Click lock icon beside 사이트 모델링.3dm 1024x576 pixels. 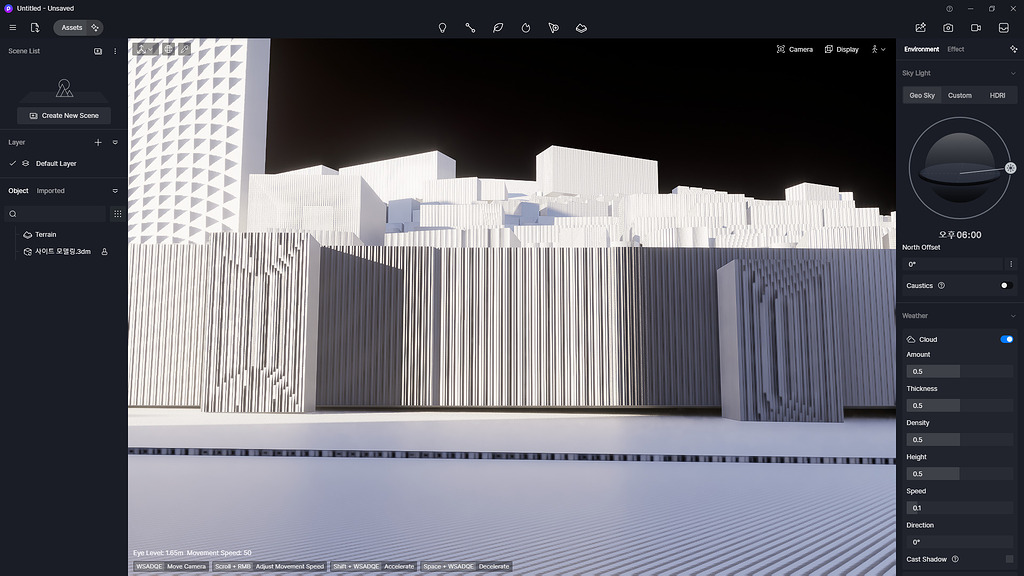click(104, 251)
